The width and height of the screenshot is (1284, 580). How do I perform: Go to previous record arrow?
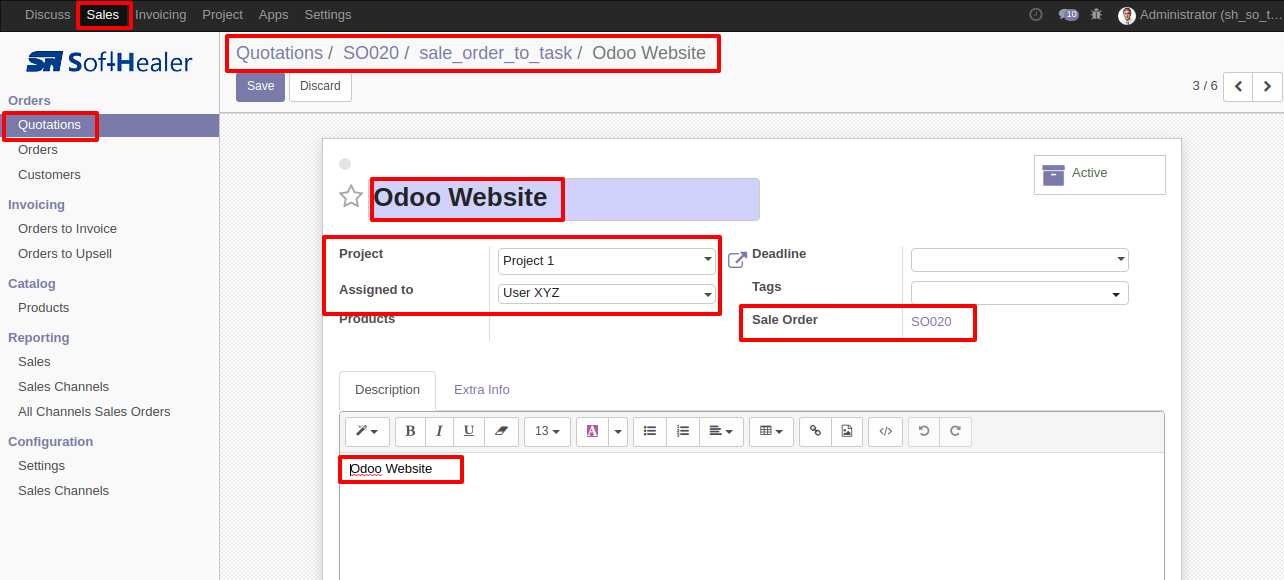[x=1238, y=87]
